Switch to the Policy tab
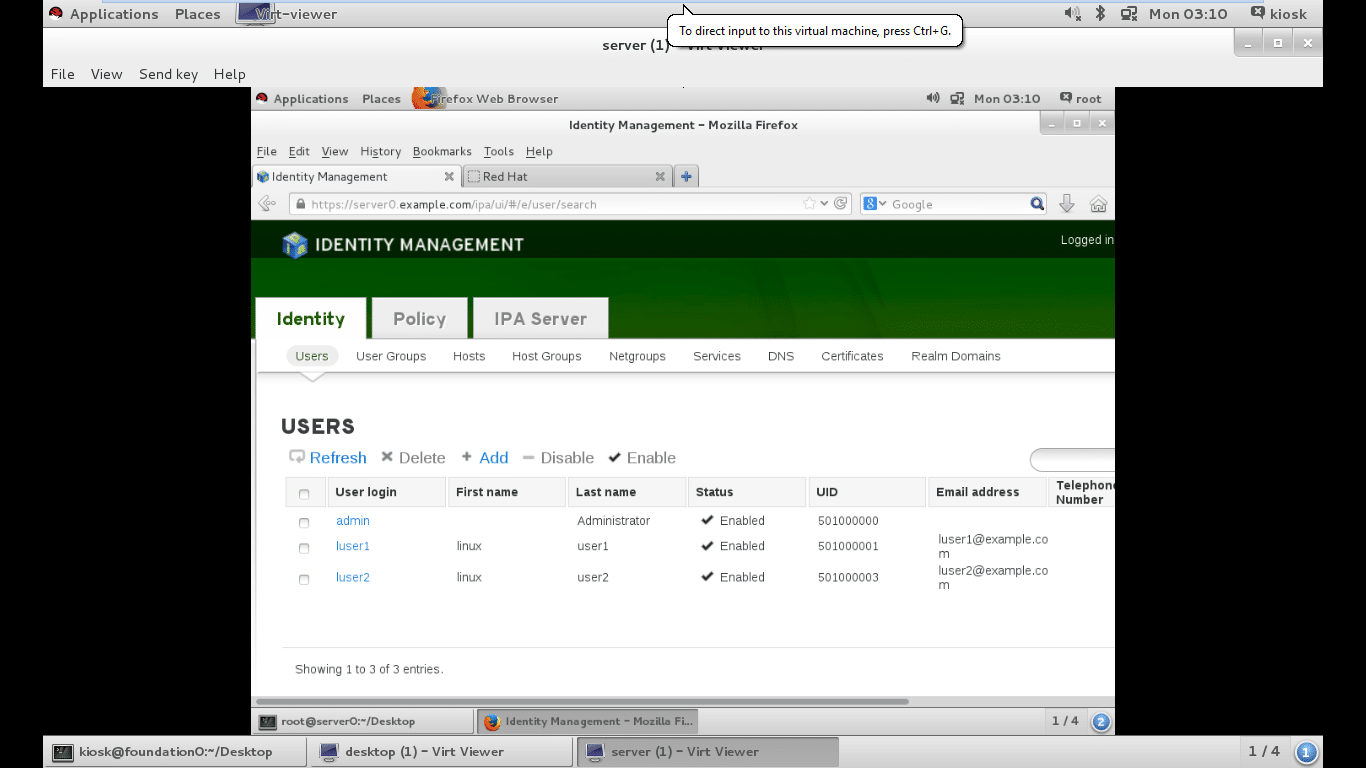This screenshot has width=1366, height=768. pyautogui.click(x=419, y=319)
